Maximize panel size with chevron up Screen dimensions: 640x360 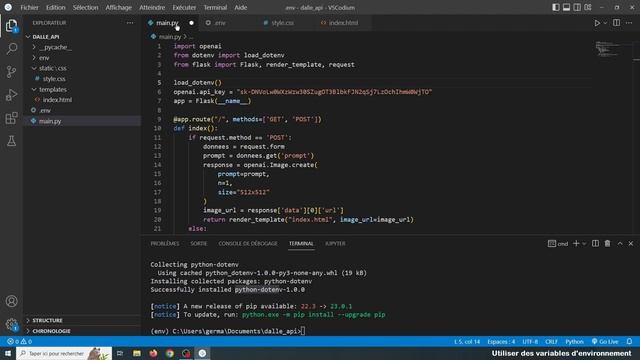(x=620, y=243)
